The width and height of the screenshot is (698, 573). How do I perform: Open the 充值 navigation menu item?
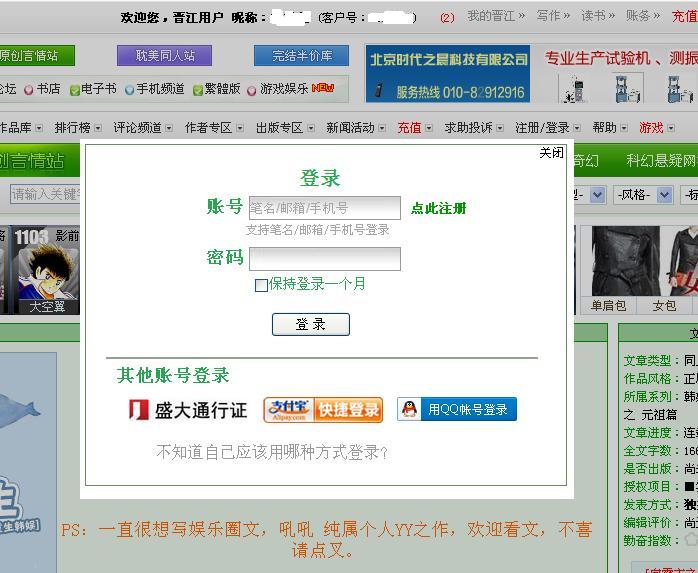pos(409,128)
